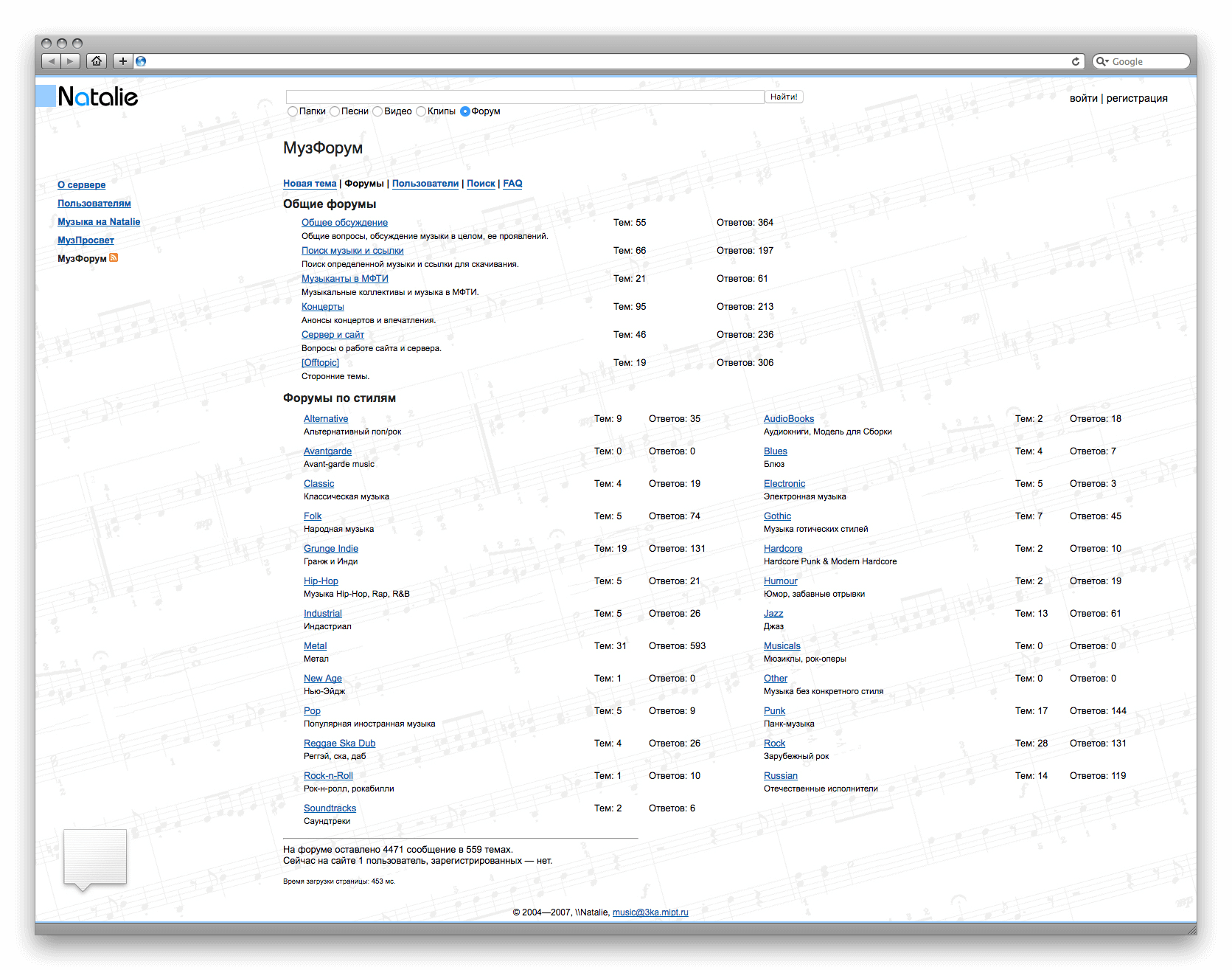This screenshot has width=1232, height=970.
Task: Click the note thumbnail in bottom-left corner
Action: [95, 856]
